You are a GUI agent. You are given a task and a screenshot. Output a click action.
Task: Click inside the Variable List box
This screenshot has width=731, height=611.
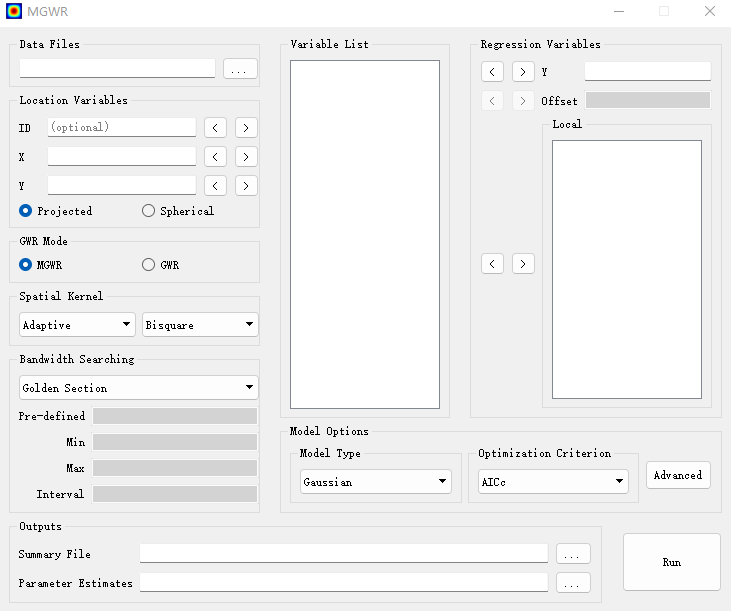coord(365,234)
